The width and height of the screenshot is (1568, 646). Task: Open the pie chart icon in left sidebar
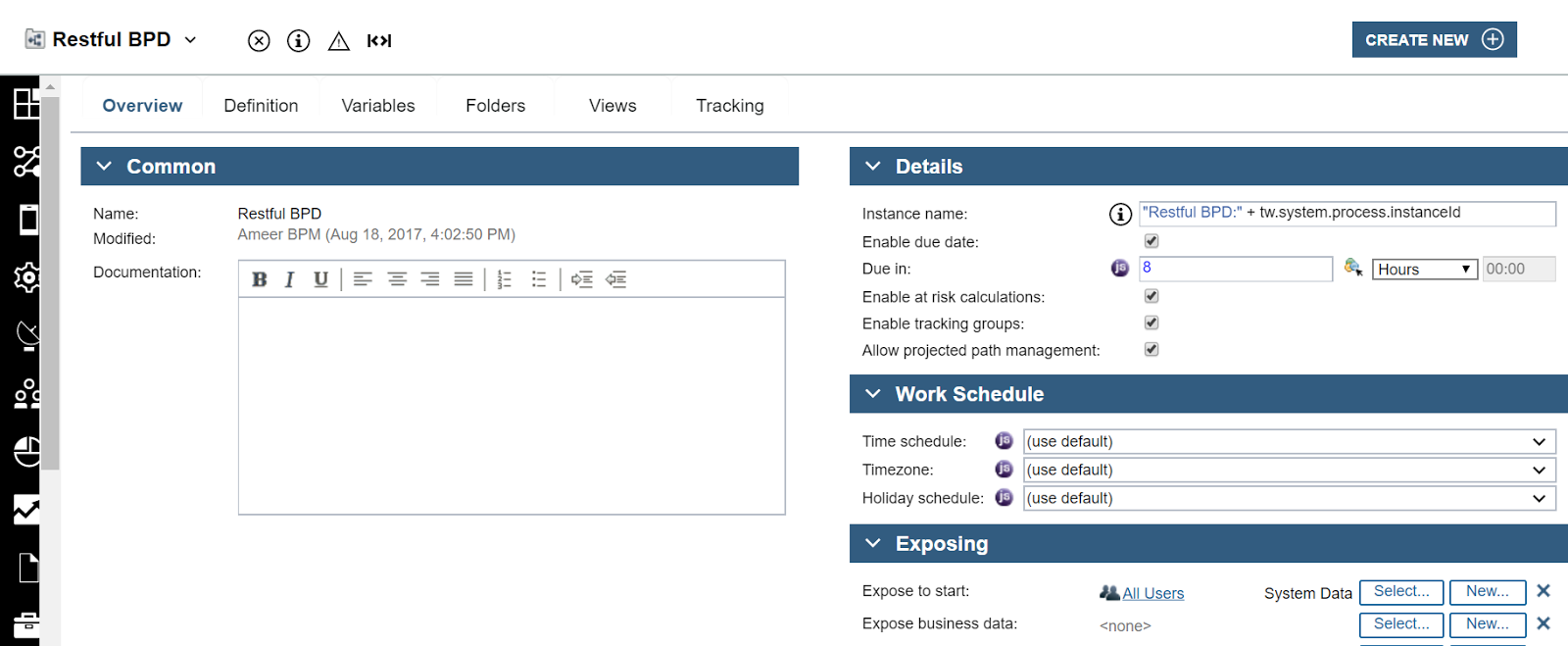(x=26, y=452)
